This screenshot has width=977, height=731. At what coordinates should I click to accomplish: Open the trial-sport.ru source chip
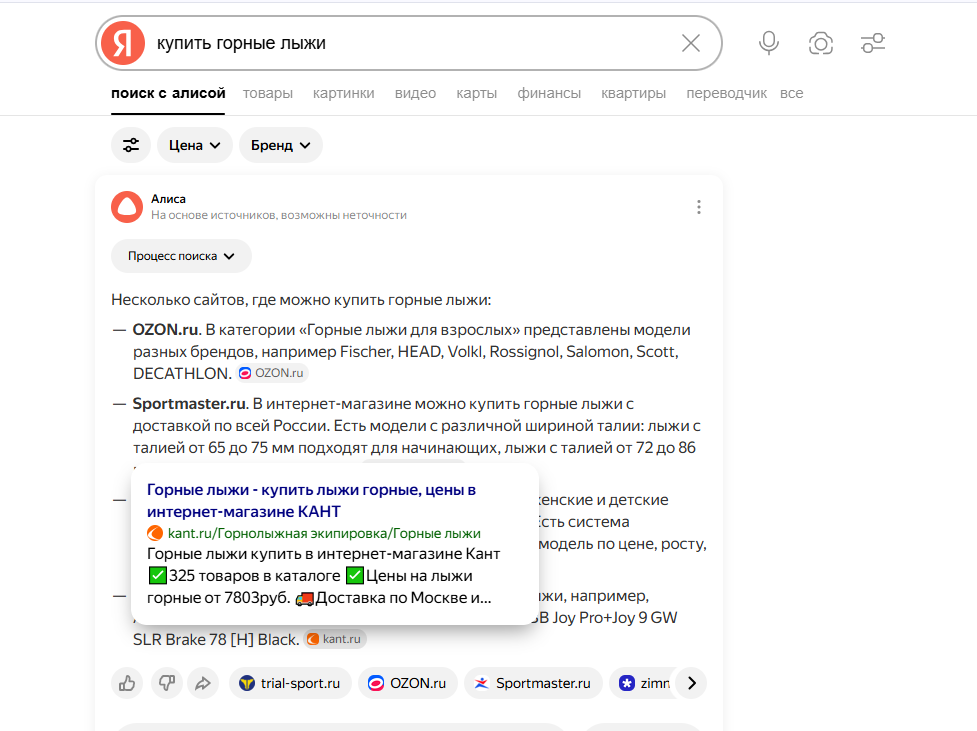tap(290, 684)
